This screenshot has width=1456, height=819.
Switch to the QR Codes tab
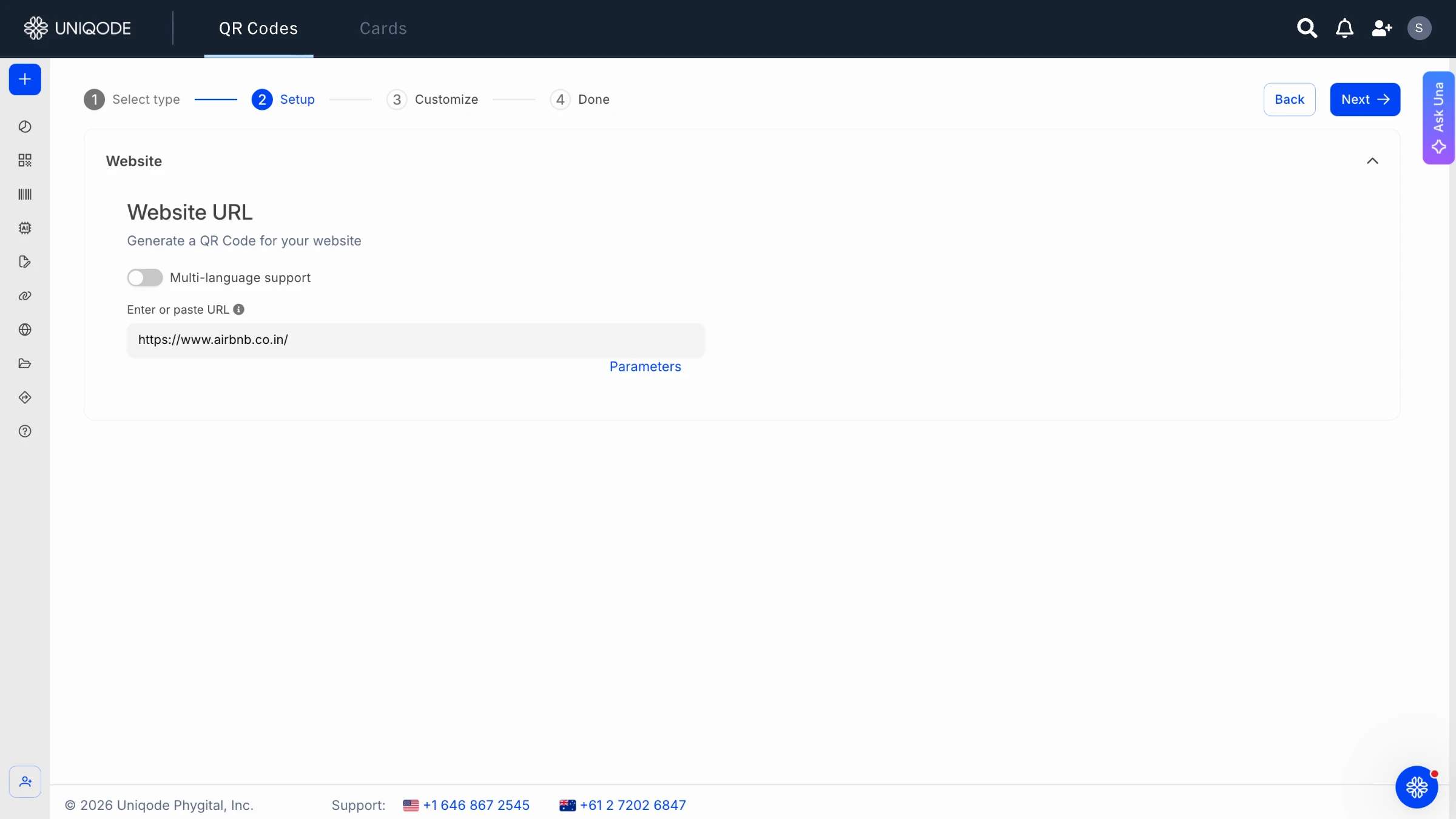point(258,29)
